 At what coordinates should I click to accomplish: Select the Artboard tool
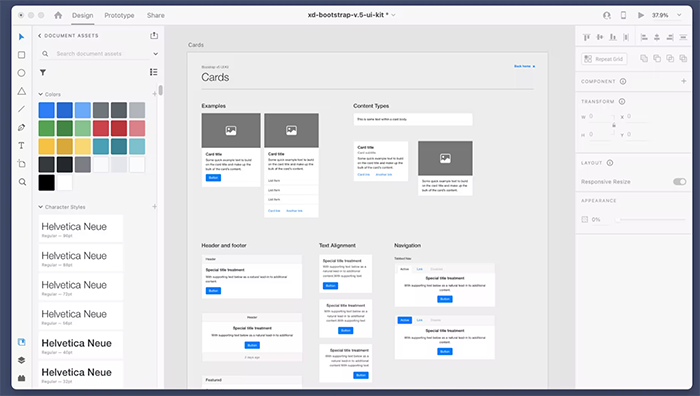click(21, 164)
